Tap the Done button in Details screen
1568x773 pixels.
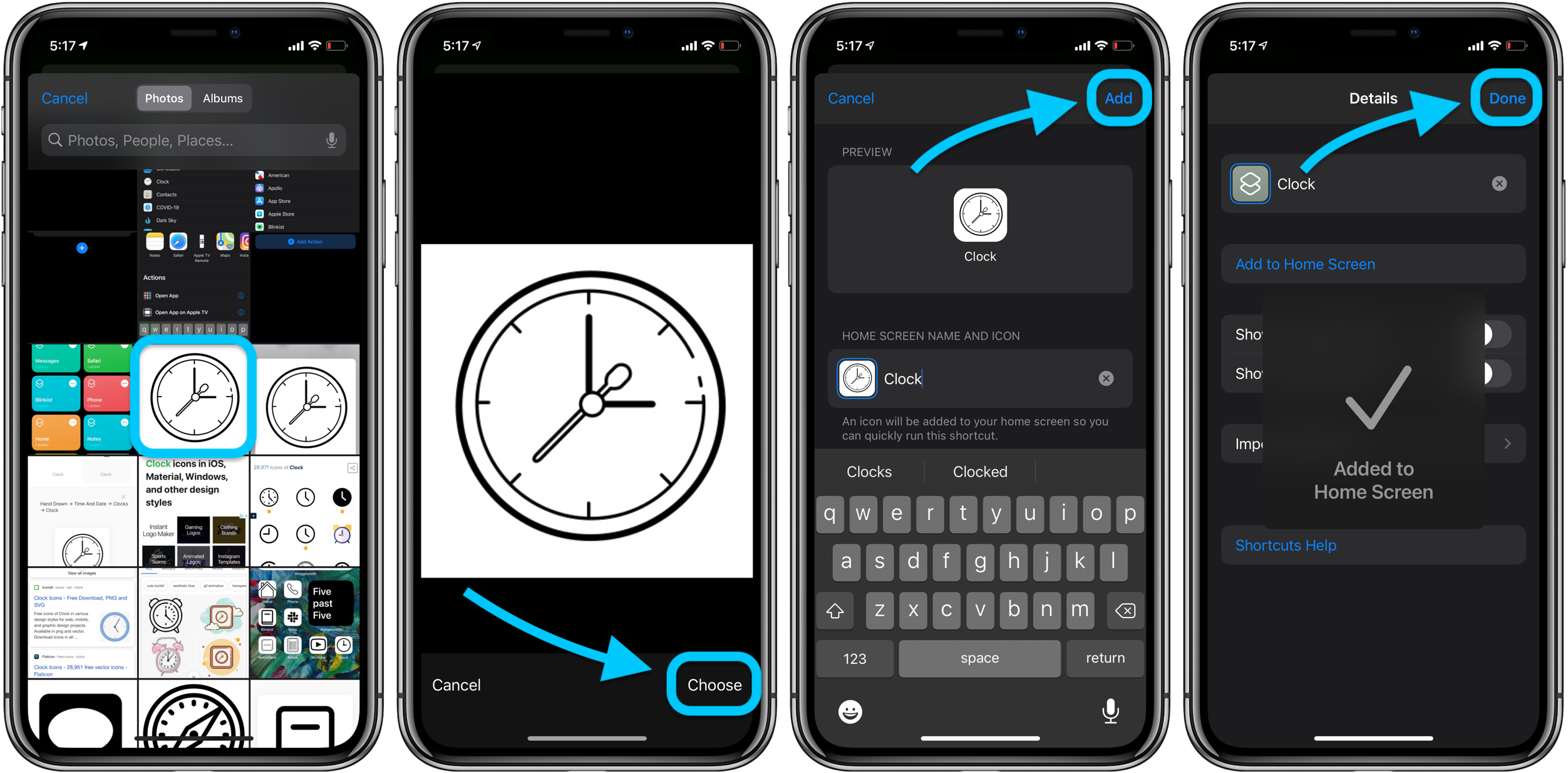tap(1510, 97)
